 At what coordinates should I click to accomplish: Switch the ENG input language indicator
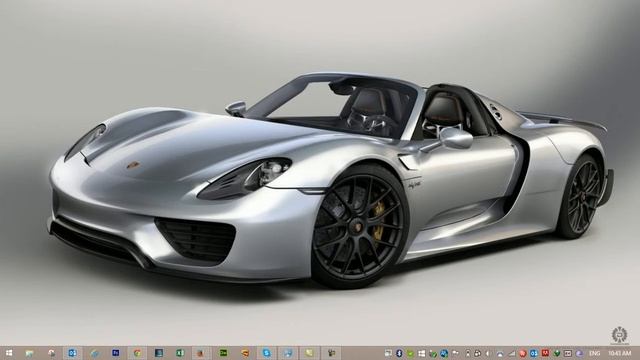(594, 353)
